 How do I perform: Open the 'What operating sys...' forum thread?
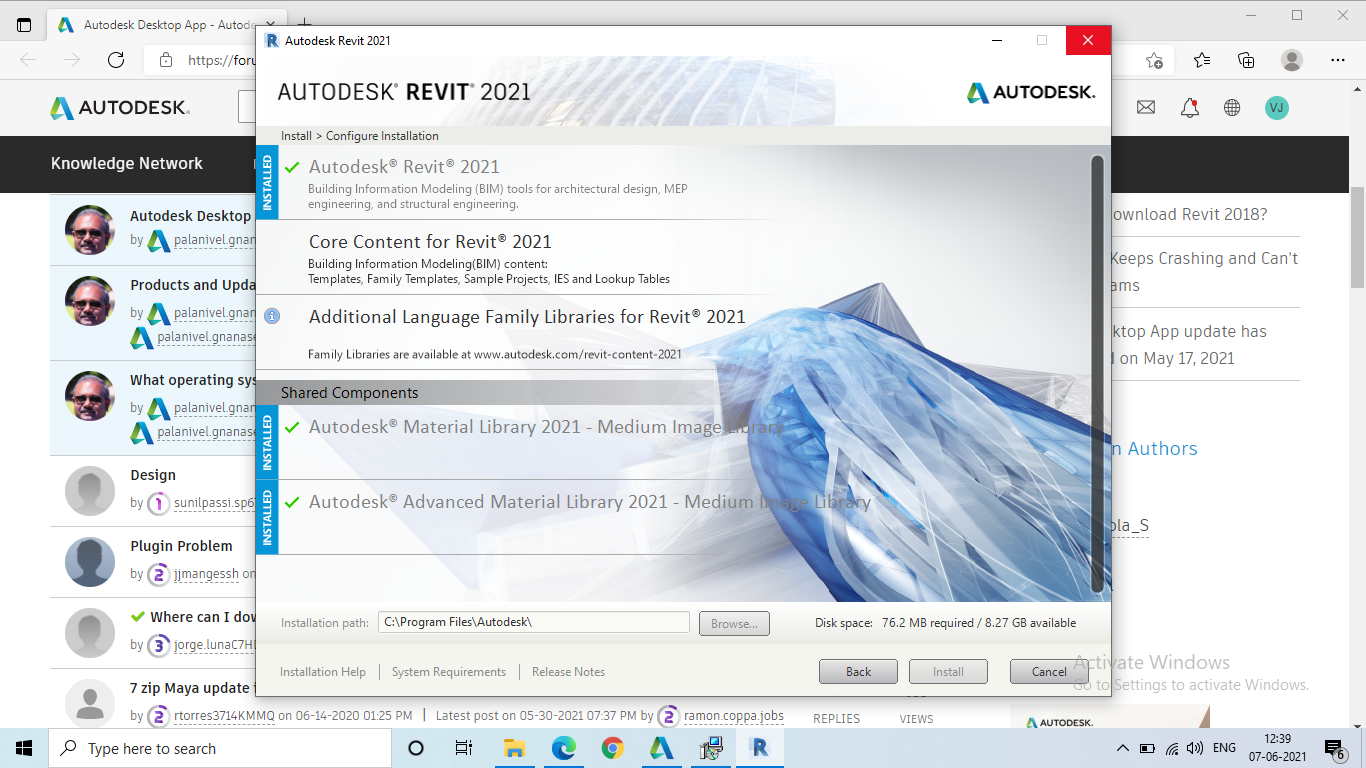[x=193, y=380]
